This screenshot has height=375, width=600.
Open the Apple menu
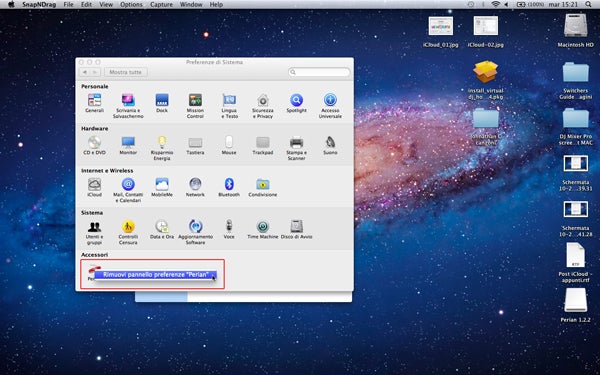pyautogui.click(x=11, y=5)
